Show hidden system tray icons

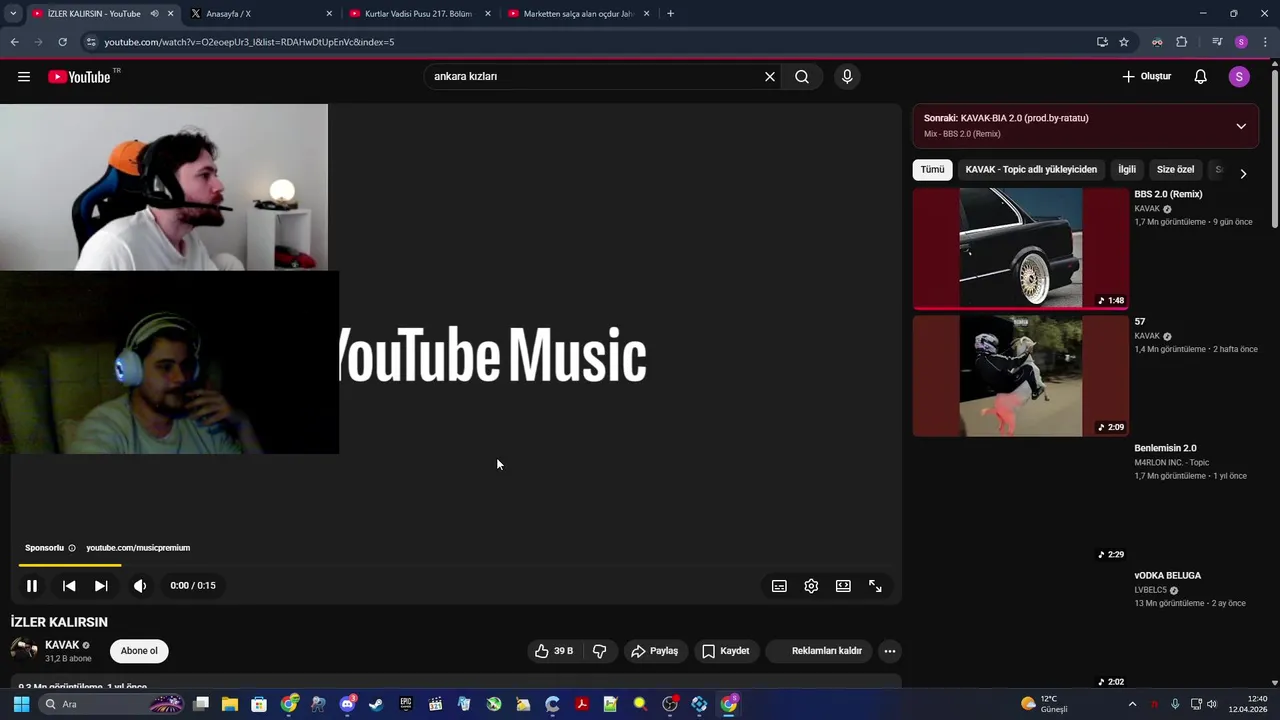click(x=1132, y=704)
